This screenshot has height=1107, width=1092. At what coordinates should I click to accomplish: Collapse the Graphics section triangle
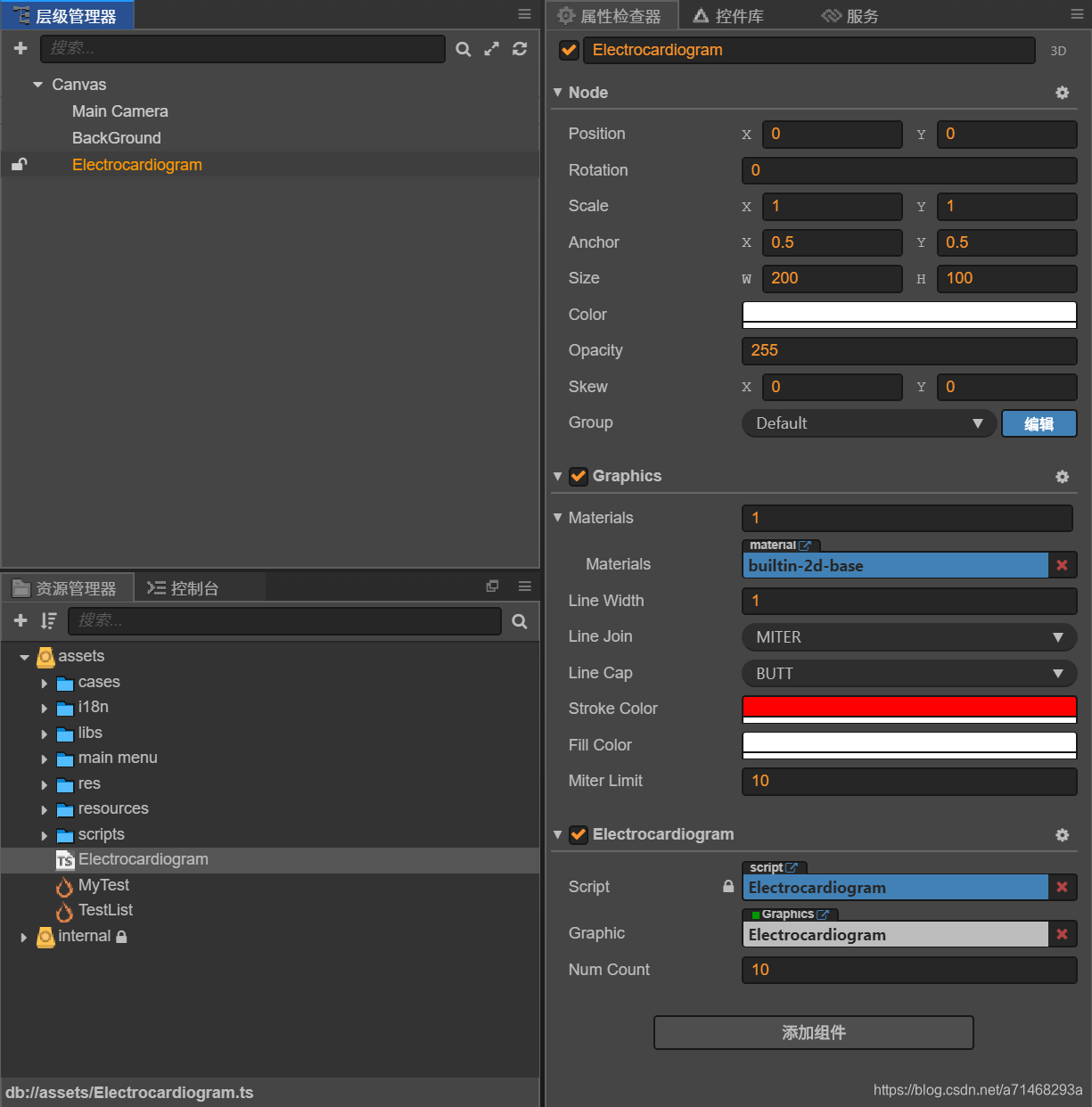[x=558, y=477]
